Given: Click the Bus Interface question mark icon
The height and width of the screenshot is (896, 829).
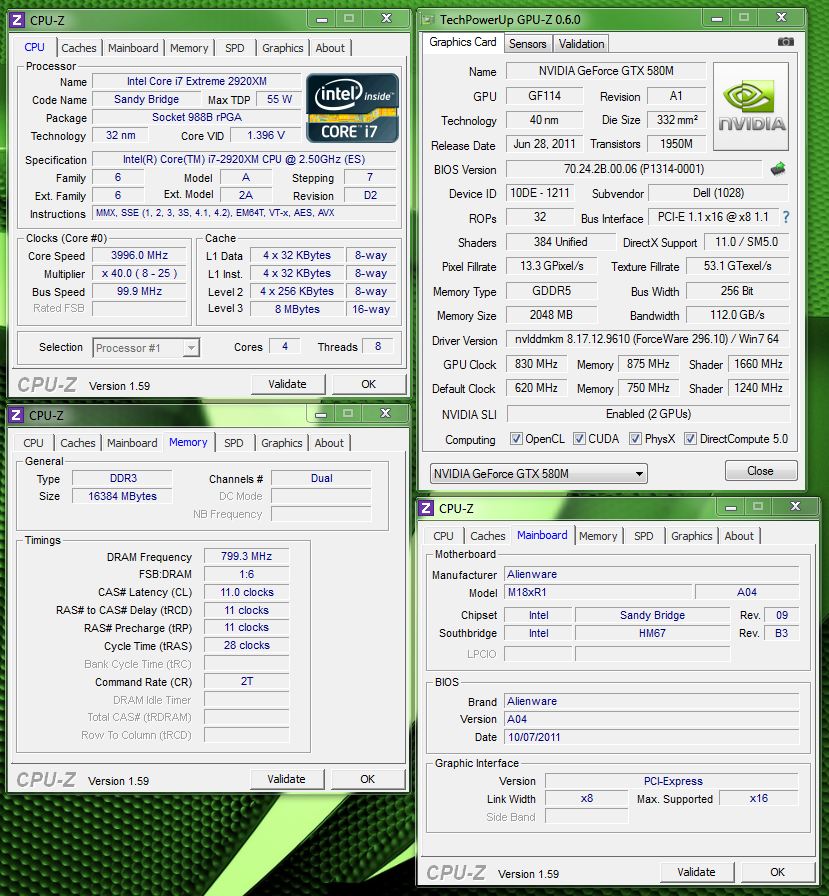Looking at the screenshot, I should pos(786,217).
